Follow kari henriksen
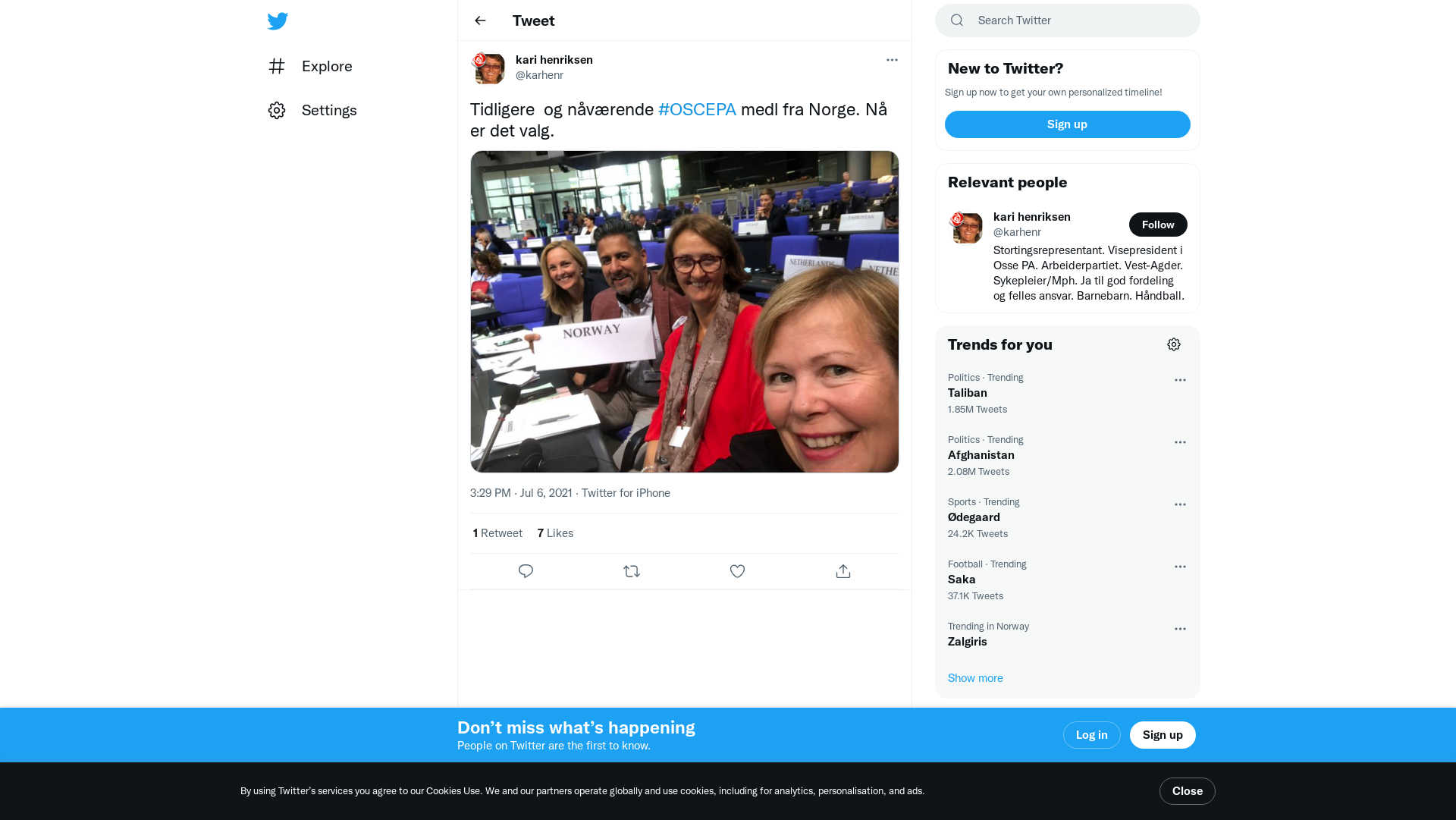 (x=1158, y=225)
